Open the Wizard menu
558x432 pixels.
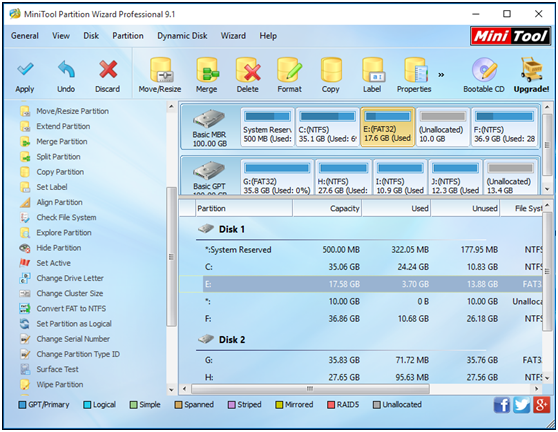(x=233, y=36)
